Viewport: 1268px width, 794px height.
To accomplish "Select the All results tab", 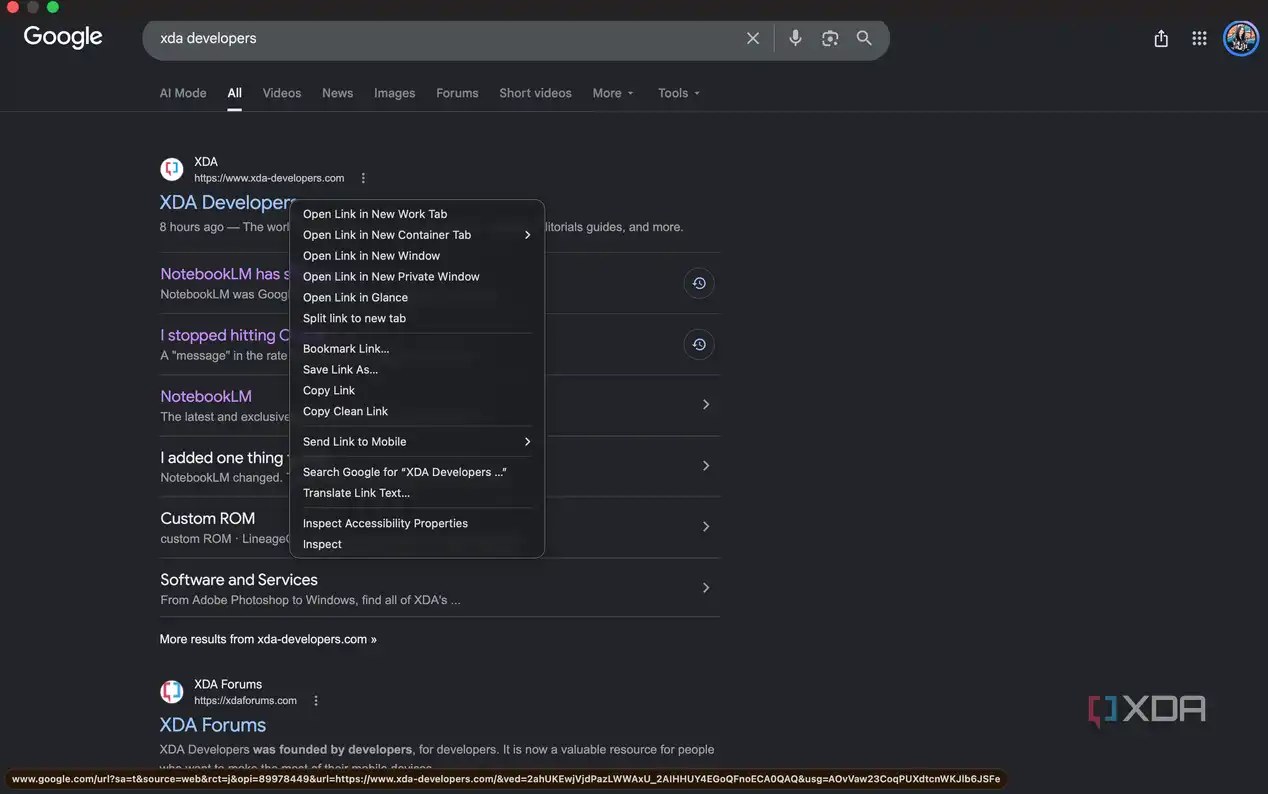I will point(234,93).
